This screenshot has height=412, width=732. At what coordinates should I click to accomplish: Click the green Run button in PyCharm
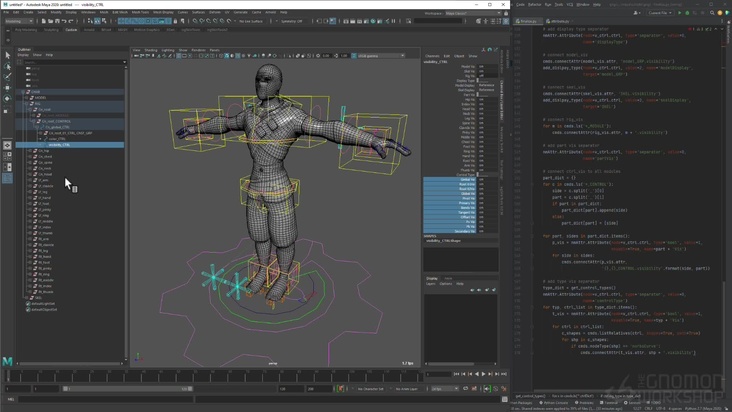681,13
